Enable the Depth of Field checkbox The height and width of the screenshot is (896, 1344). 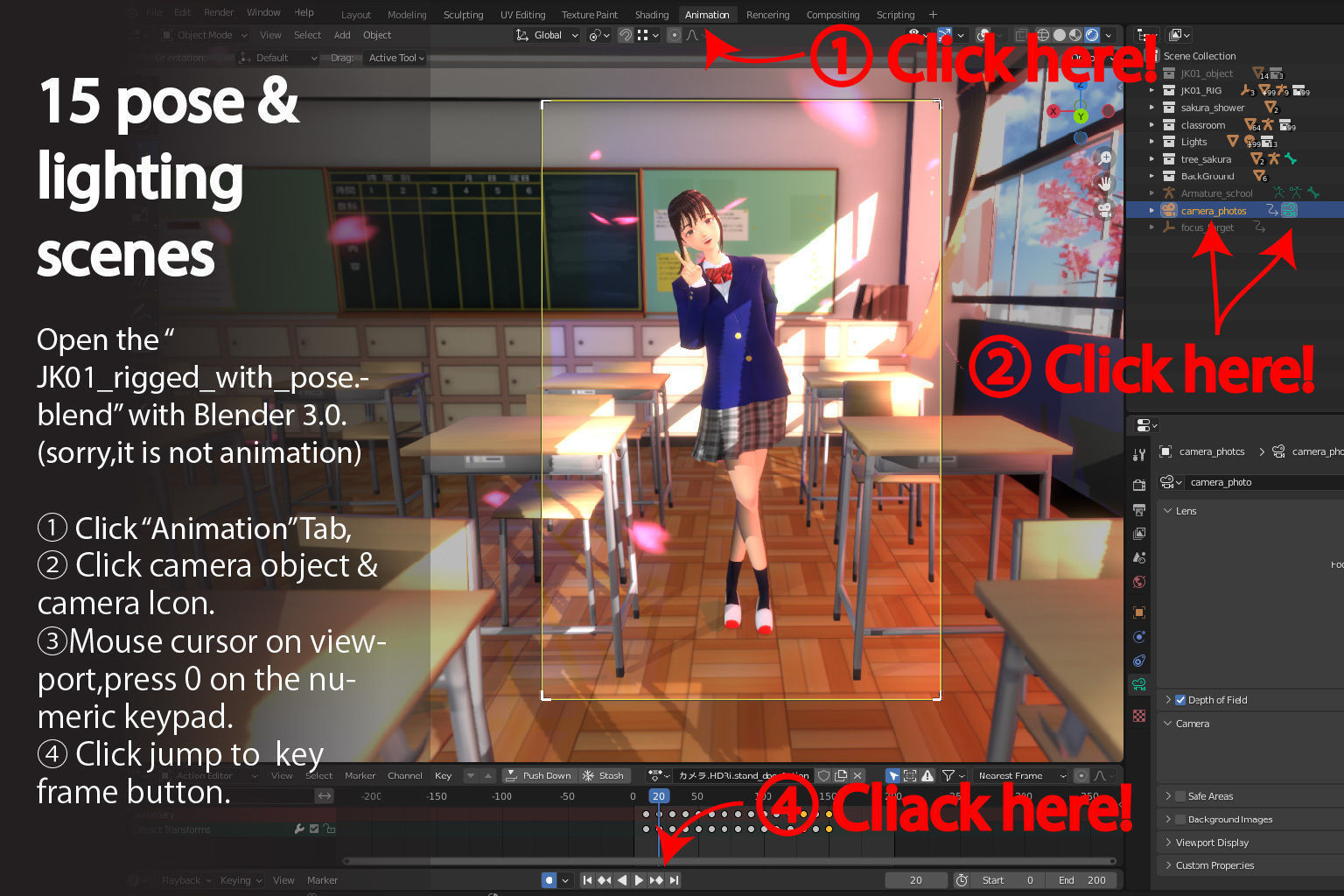[1180, 700]
